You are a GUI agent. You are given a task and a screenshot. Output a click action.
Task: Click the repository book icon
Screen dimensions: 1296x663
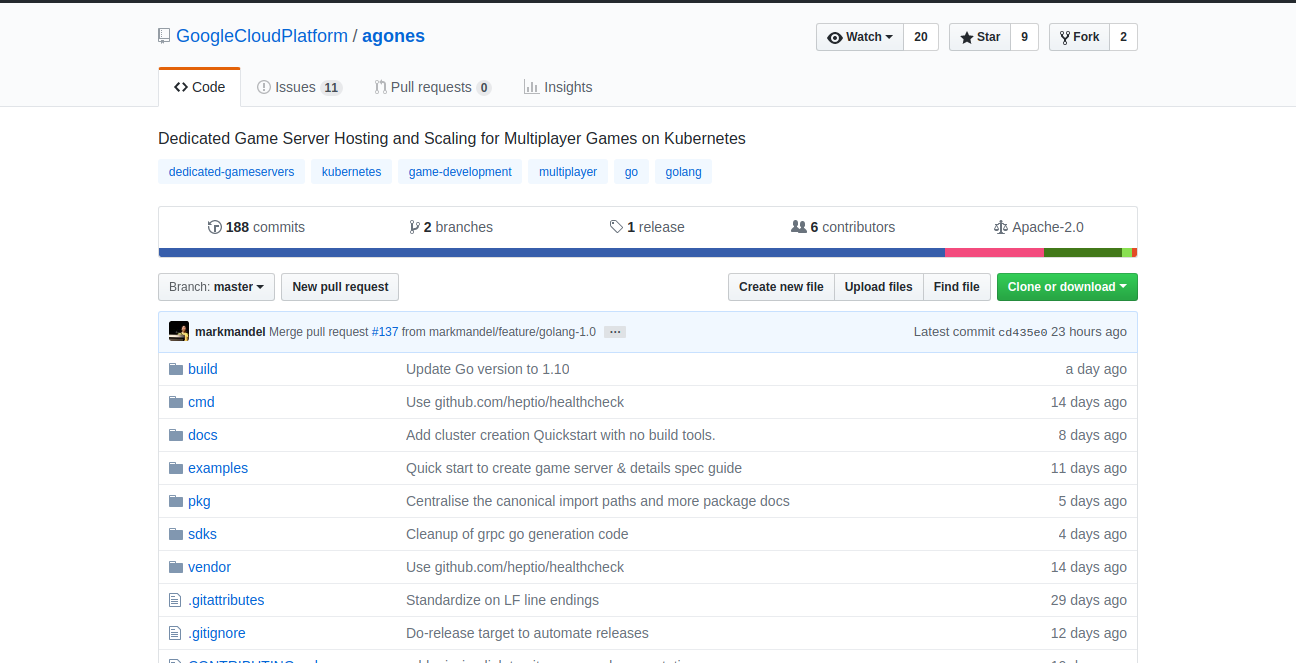pos(164,36)
